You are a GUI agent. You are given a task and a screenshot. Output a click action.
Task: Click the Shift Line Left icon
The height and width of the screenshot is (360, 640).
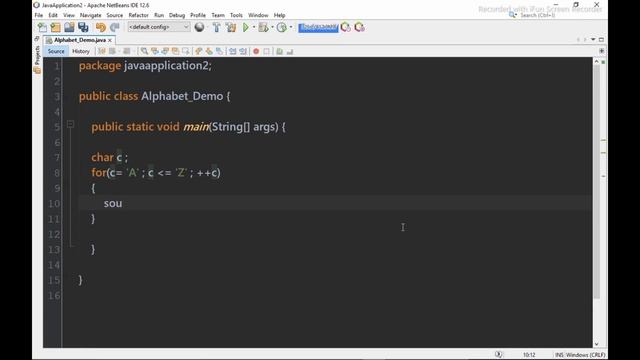point(233,51)
